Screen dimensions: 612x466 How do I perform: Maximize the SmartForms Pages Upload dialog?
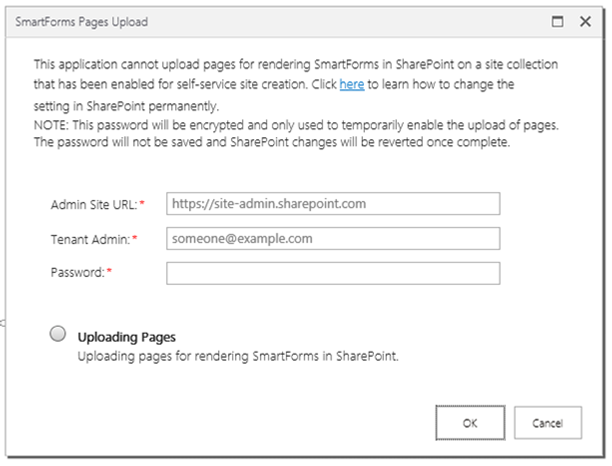click(558, 20)
